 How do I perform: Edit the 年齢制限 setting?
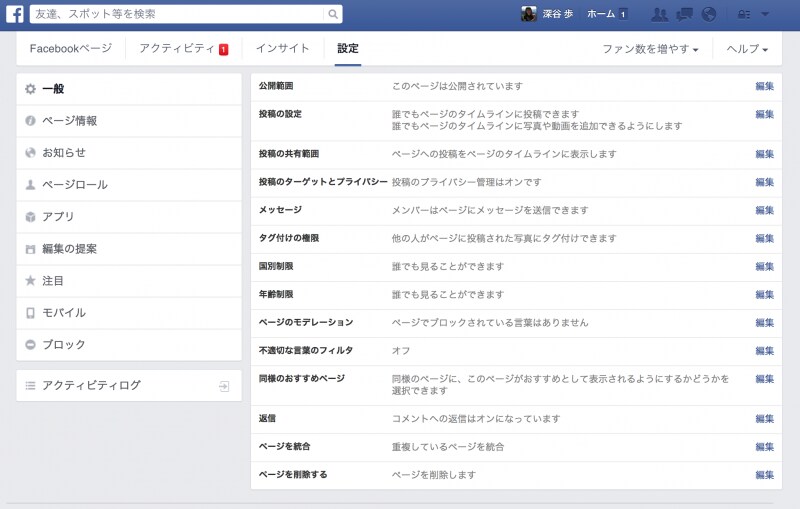click(x=764, y=294)
